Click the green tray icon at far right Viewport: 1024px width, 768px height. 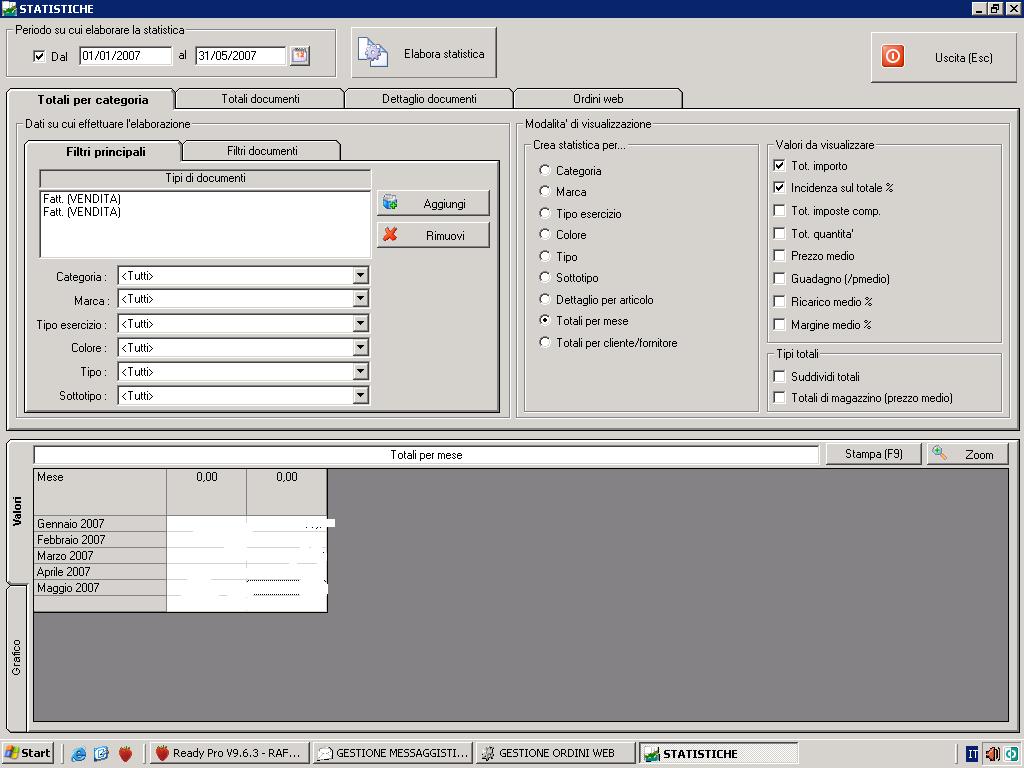1014,754
